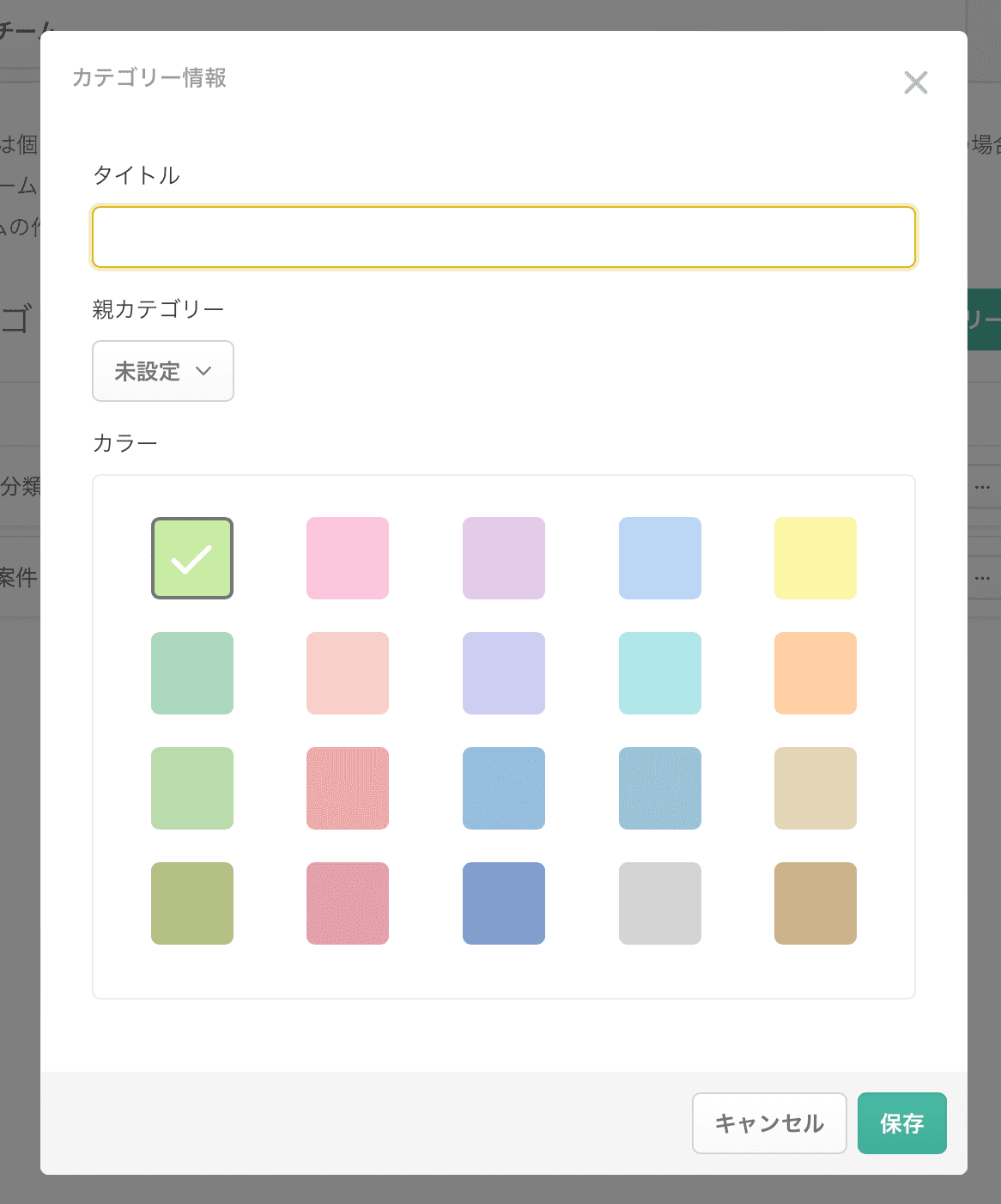The image size is (1001, 1204).
Task: Pick the mint green color swatch
Action: coord(192,673)
